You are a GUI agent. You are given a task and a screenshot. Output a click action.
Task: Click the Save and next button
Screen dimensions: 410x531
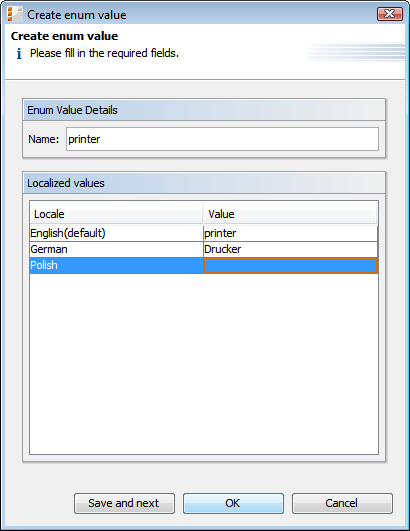point(124,503)
